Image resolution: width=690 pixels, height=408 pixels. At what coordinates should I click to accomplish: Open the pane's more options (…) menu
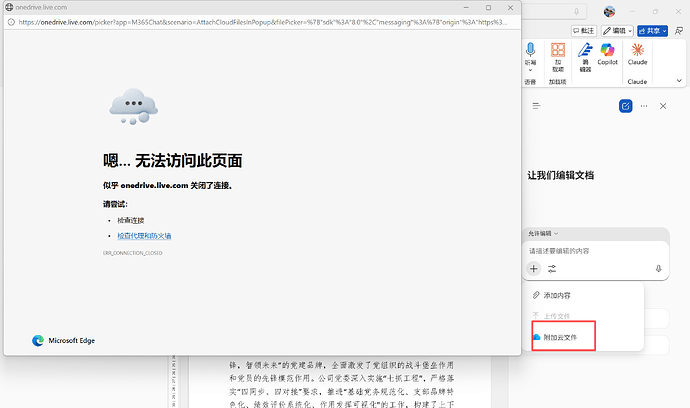[x=644, y=106]
